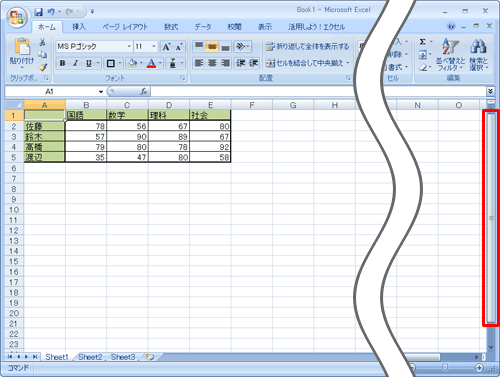Switch to the 挿入 ribbon tab
500x377 pixels.
click(79, 27)
